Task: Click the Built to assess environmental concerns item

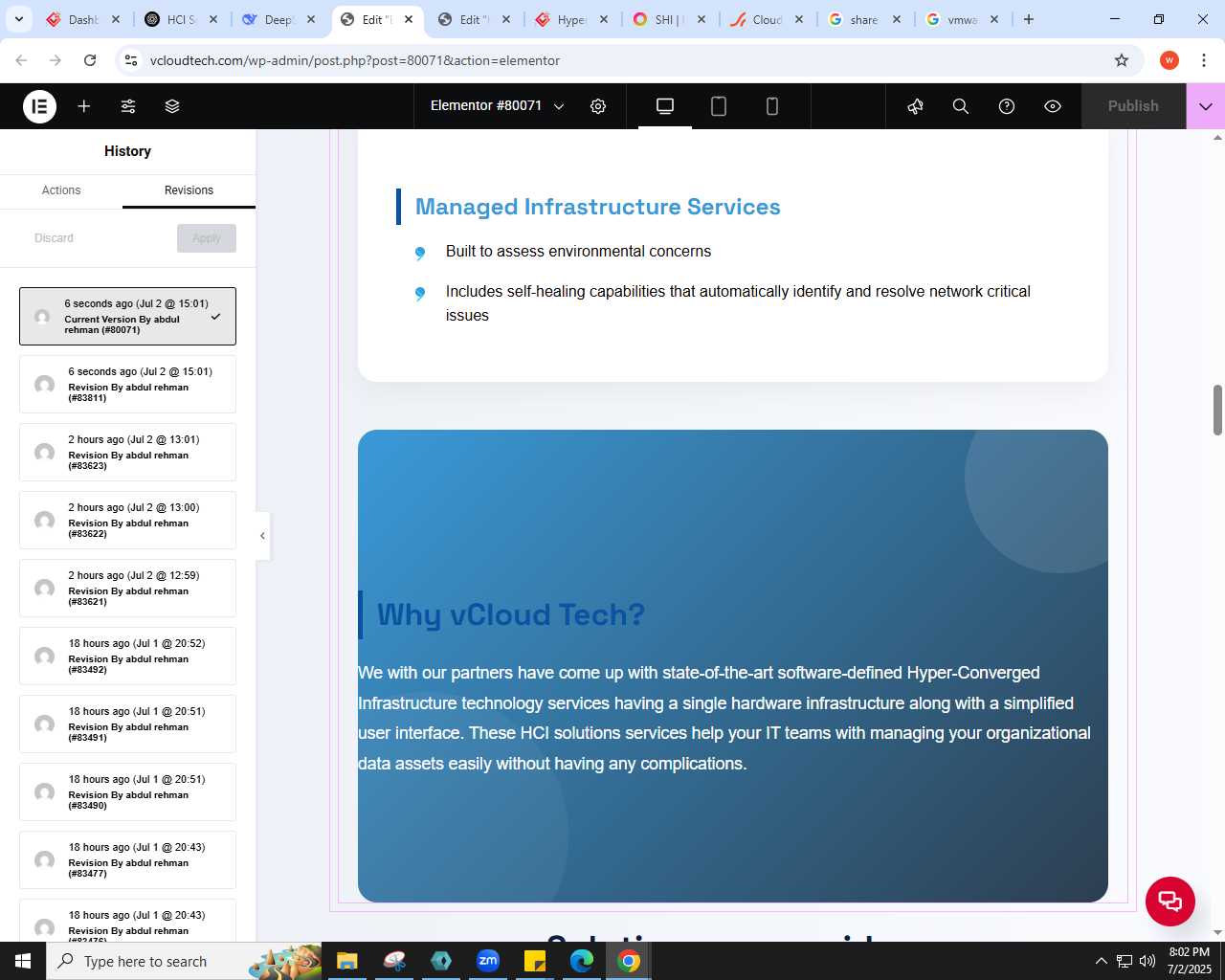Action: coord(578,252)
